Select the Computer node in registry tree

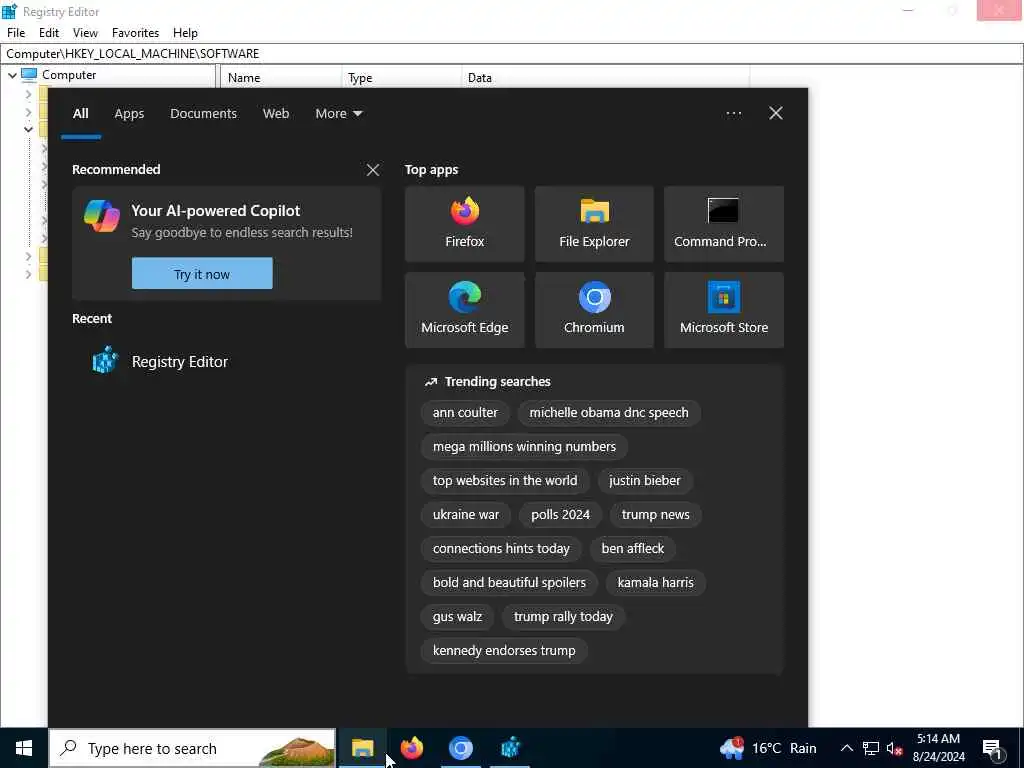coord(69,74)
